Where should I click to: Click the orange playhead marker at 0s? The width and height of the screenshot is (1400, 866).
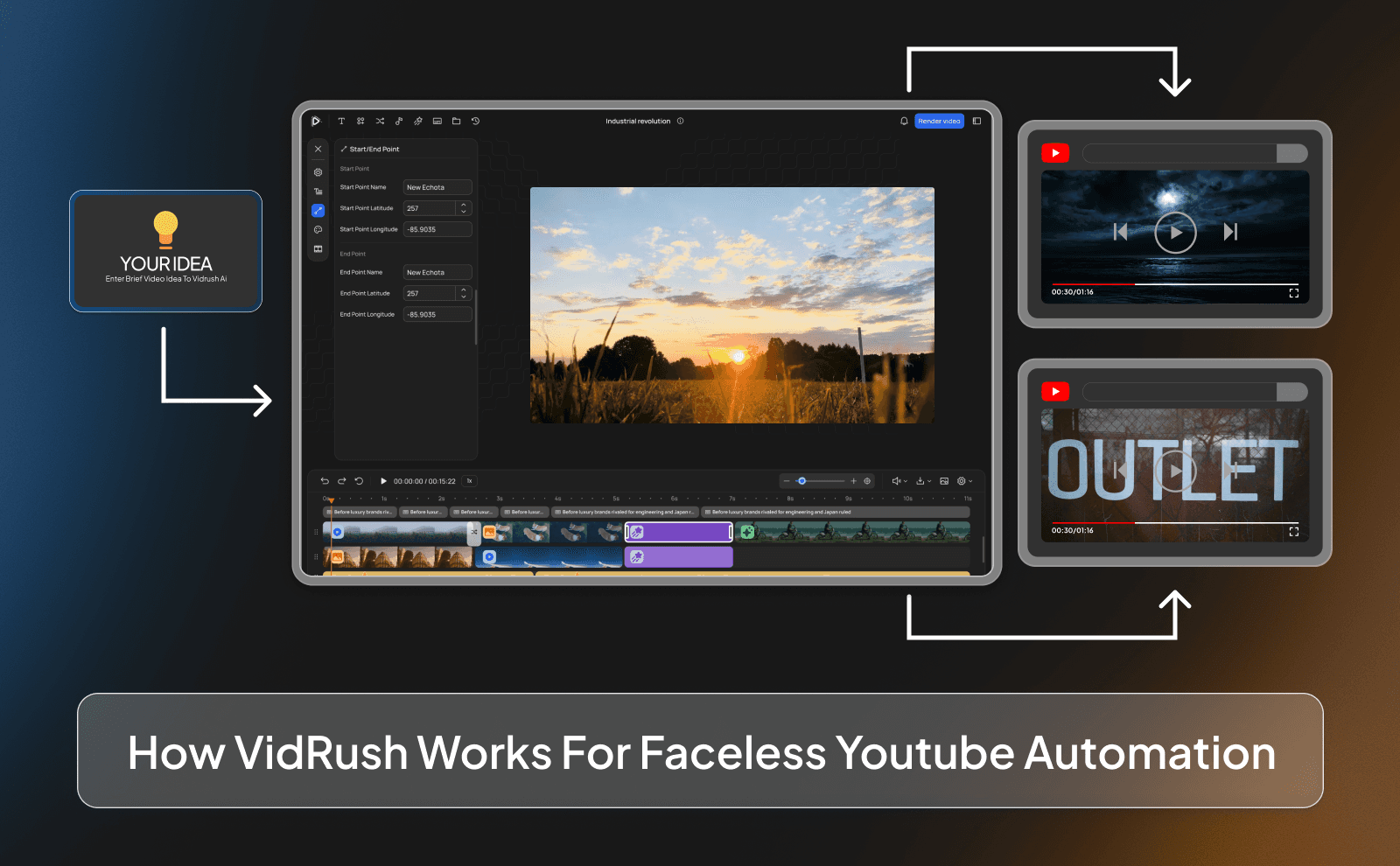pyautogui.click(x=331, y=500)
